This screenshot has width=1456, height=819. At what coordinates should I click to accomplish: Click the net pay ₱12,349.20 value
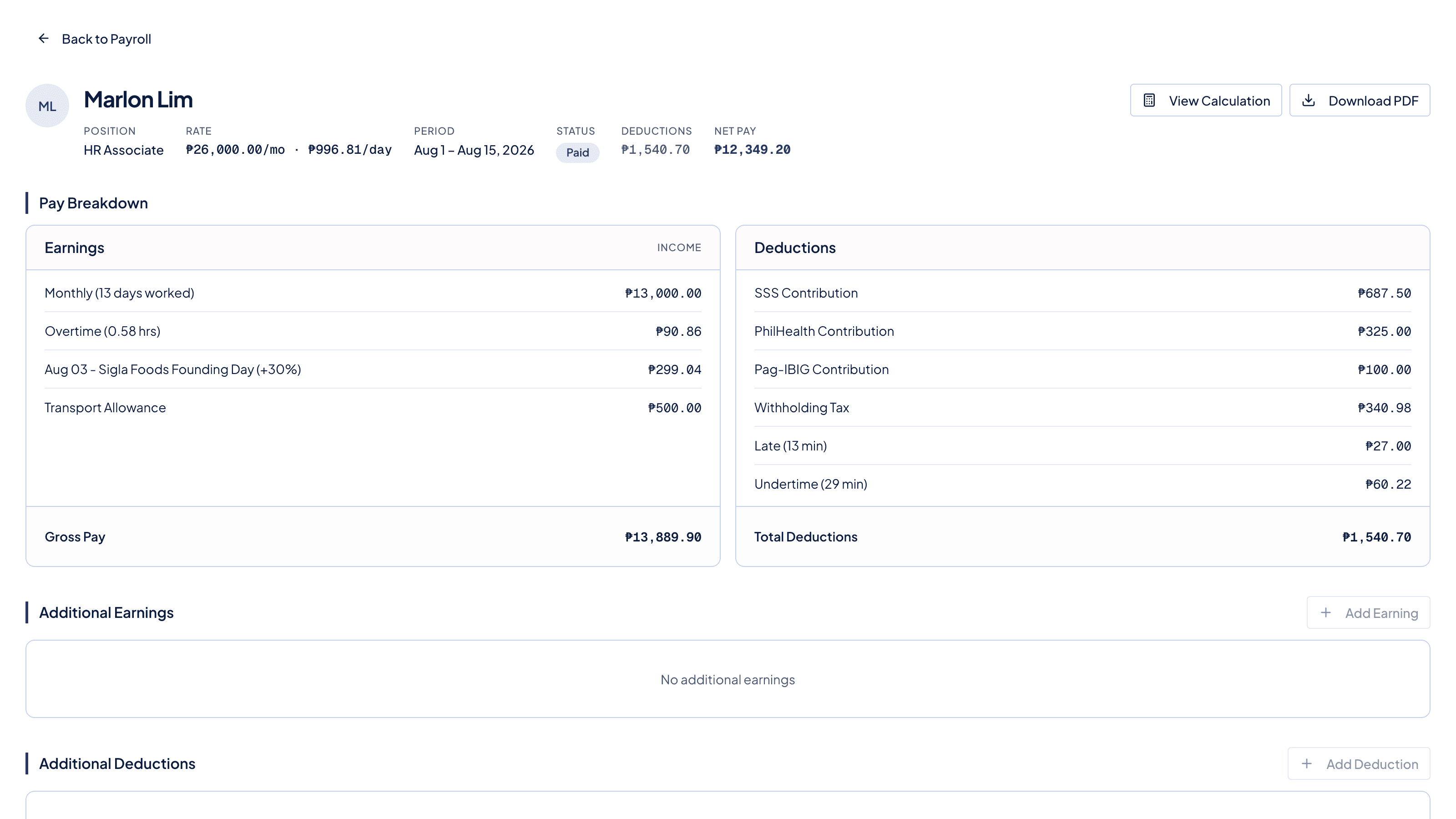pyautogui.click(x=752, y=150)
